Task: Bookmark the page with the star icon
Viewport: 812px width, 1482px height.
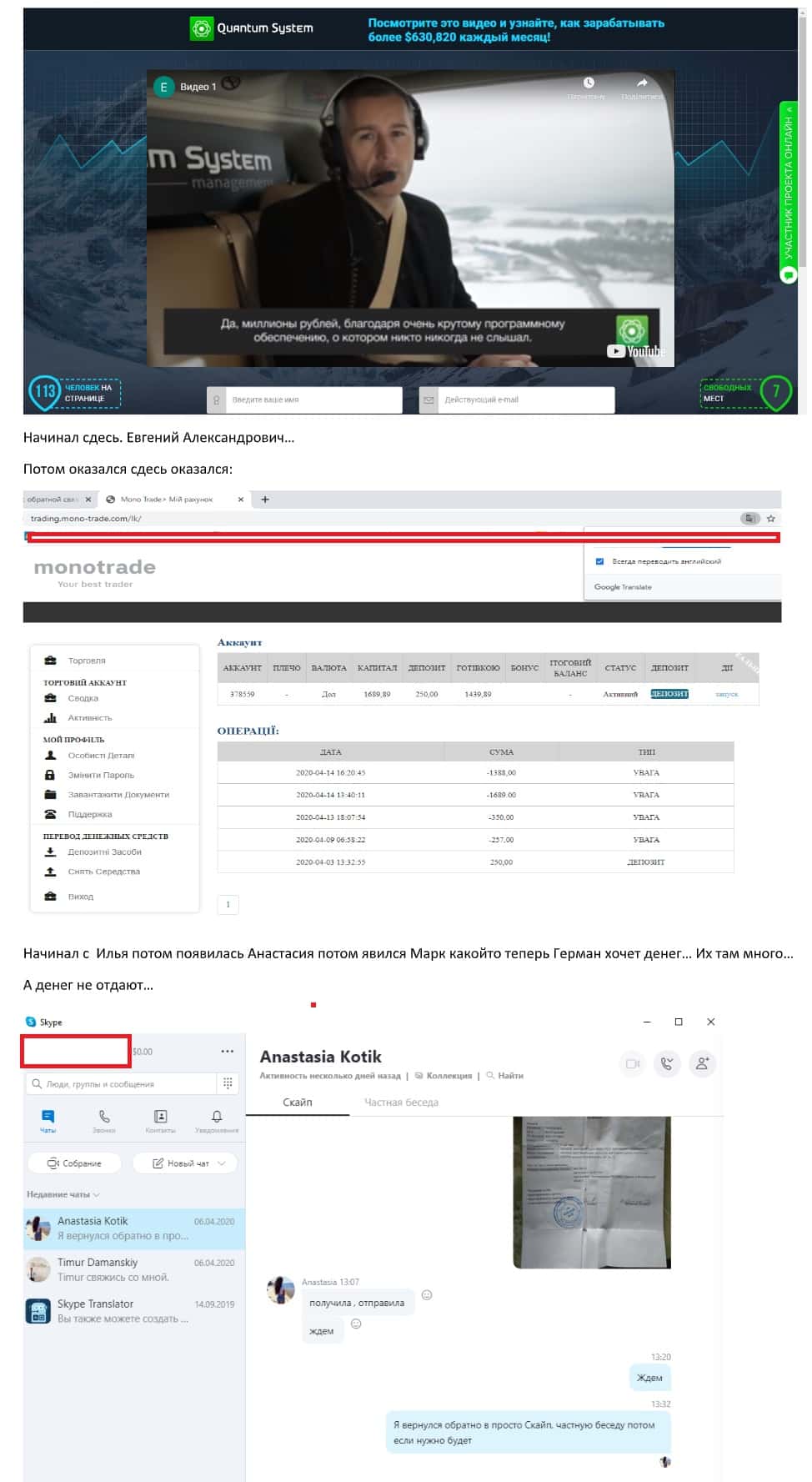Action: coord(771,518)
